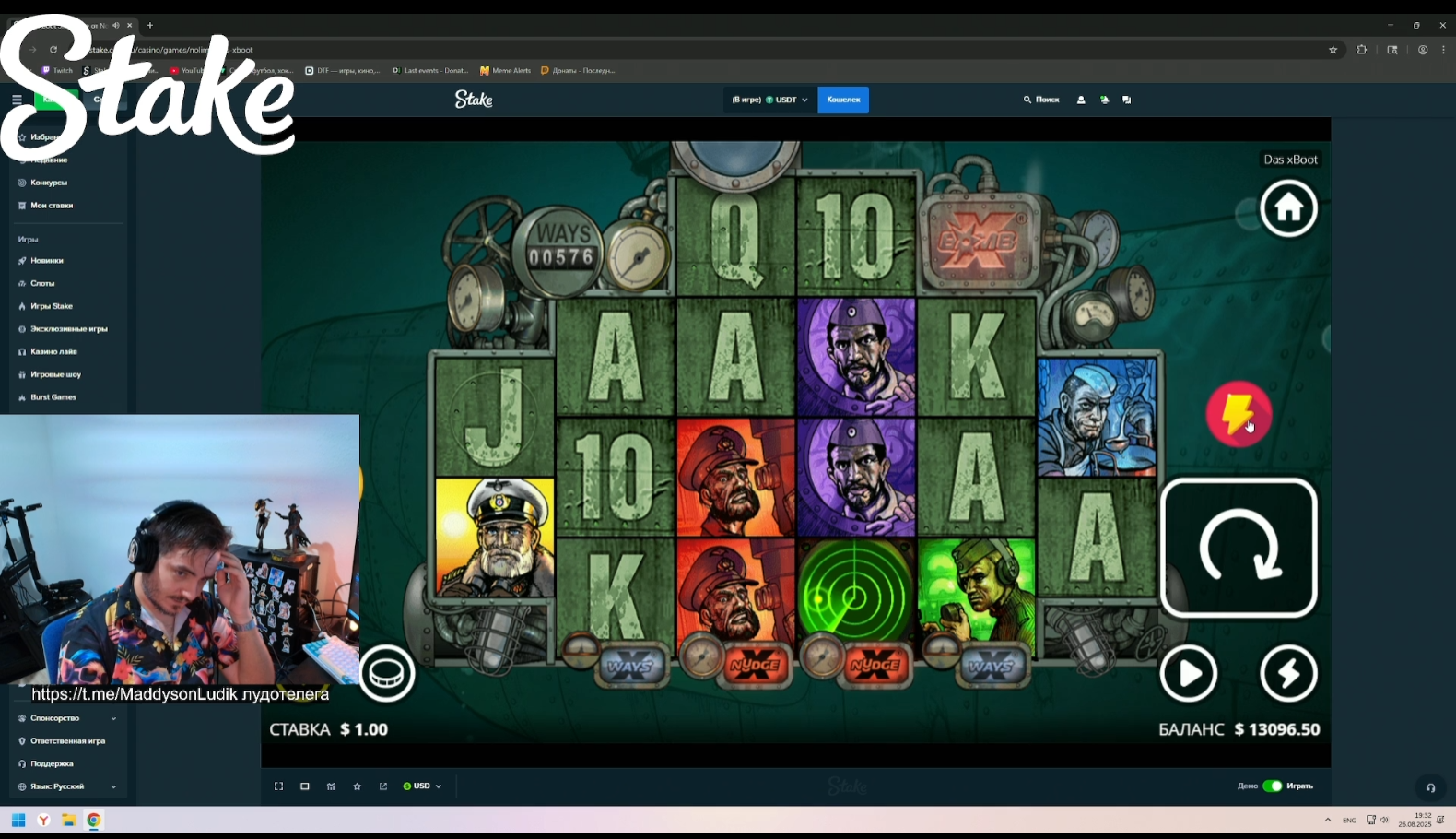1456x839 pixels.
Task: Click the home button in the slot game
Action: pos(1288,208)
